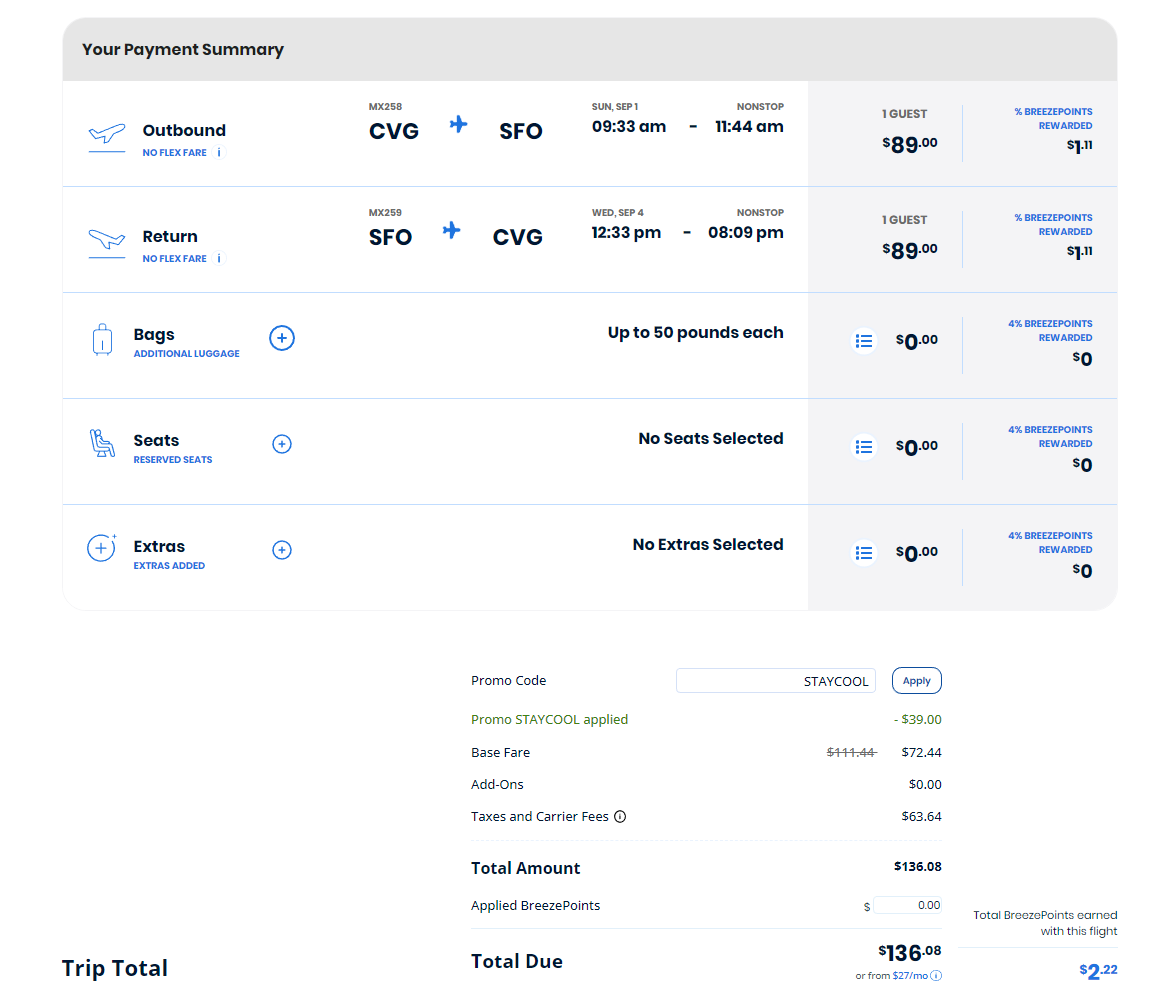The image size is (1163, 989).
Task: Open Taxes and Carrier Fees info icon
Action: coord(620,817)
